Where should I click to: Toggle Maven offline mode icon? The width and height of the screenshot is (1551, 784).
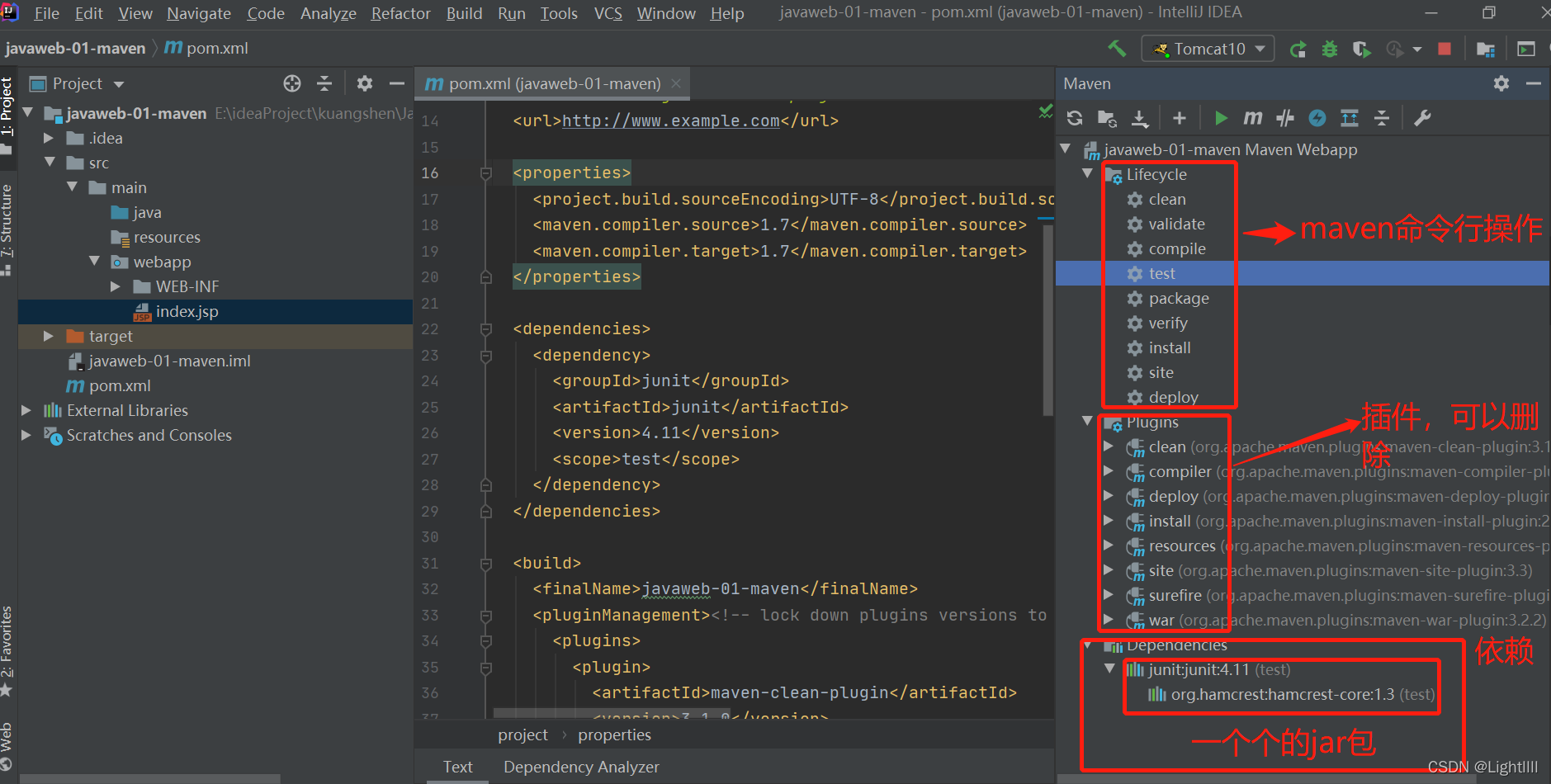point(1317,118)
